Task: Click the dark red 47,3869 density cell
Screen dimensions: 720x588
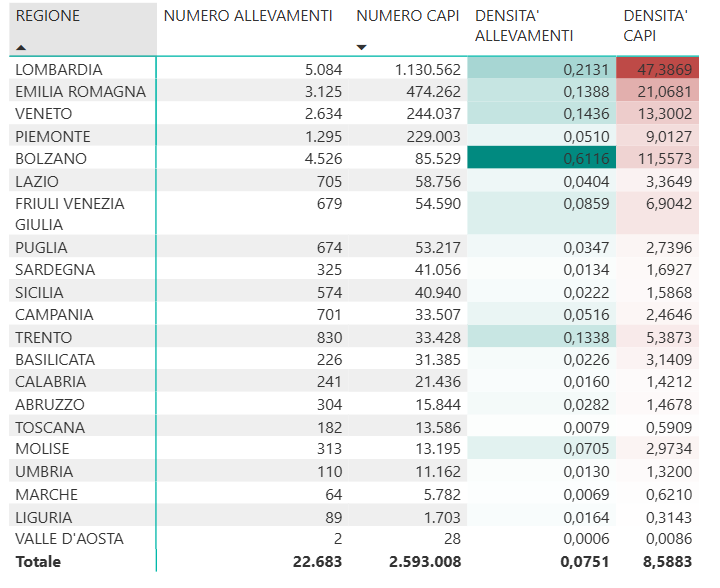Action: [x=654, y=70]
